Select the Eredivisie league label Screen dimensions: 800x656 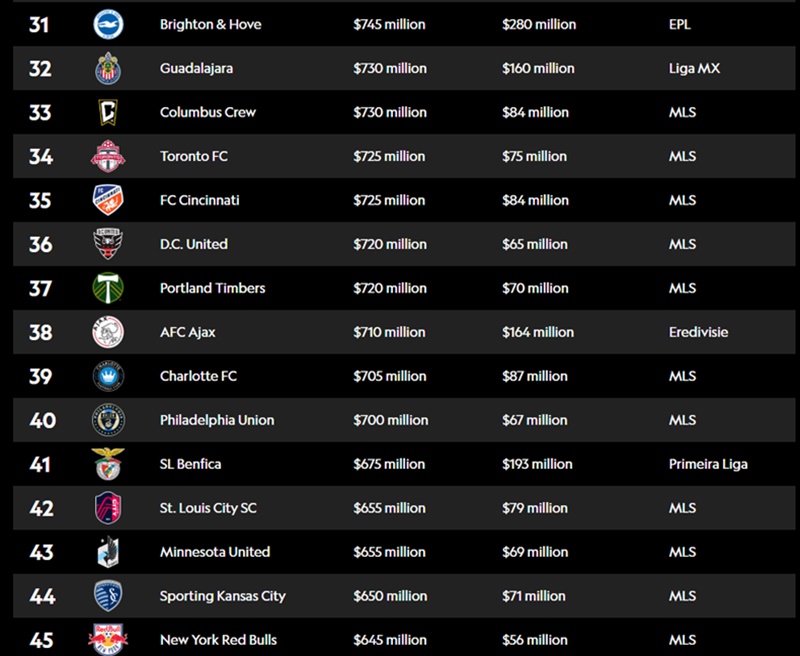[698, 332]
